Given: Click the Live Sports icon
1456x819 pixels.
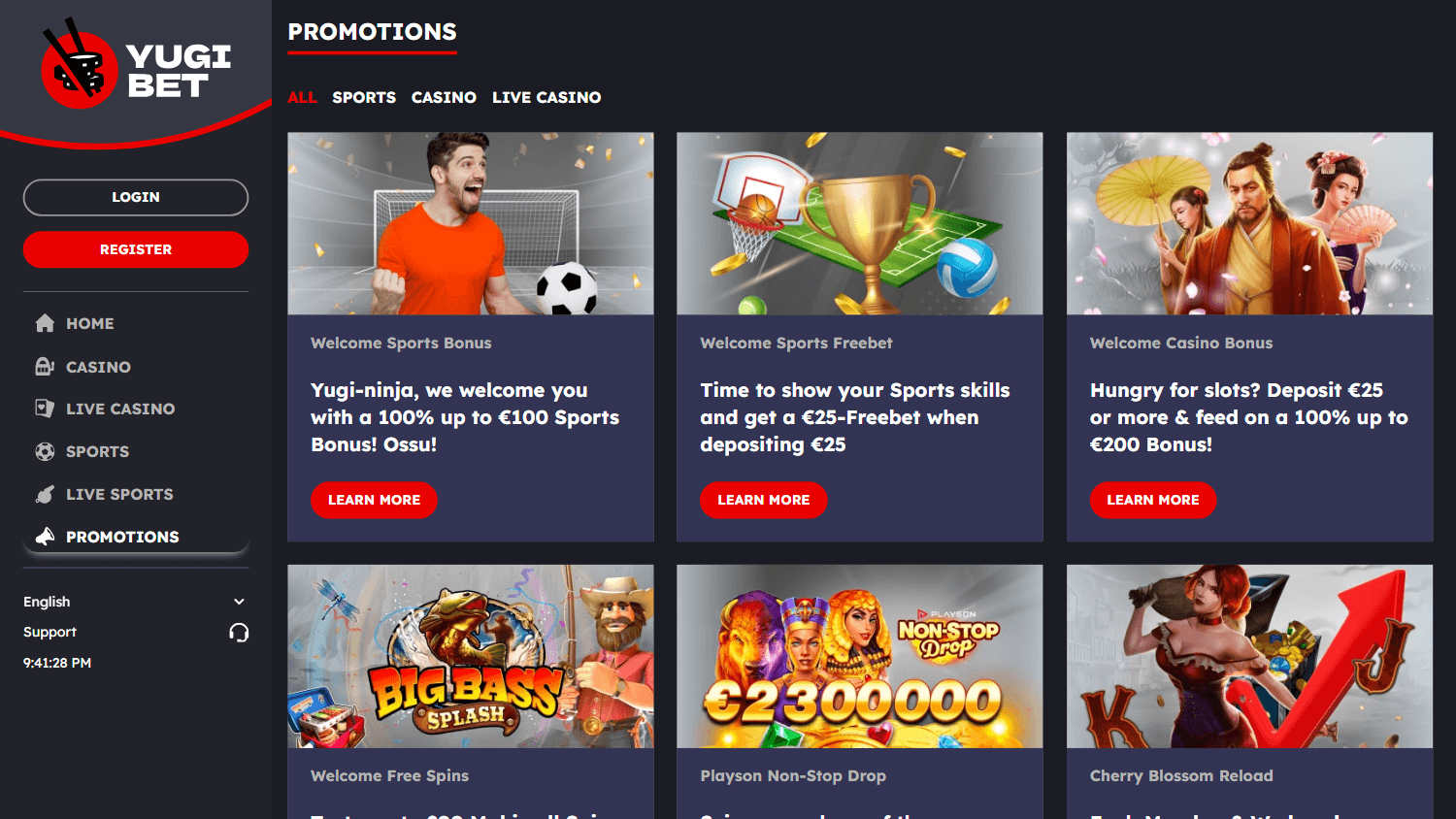Looking at the screenshot, I should coord(45,494).
